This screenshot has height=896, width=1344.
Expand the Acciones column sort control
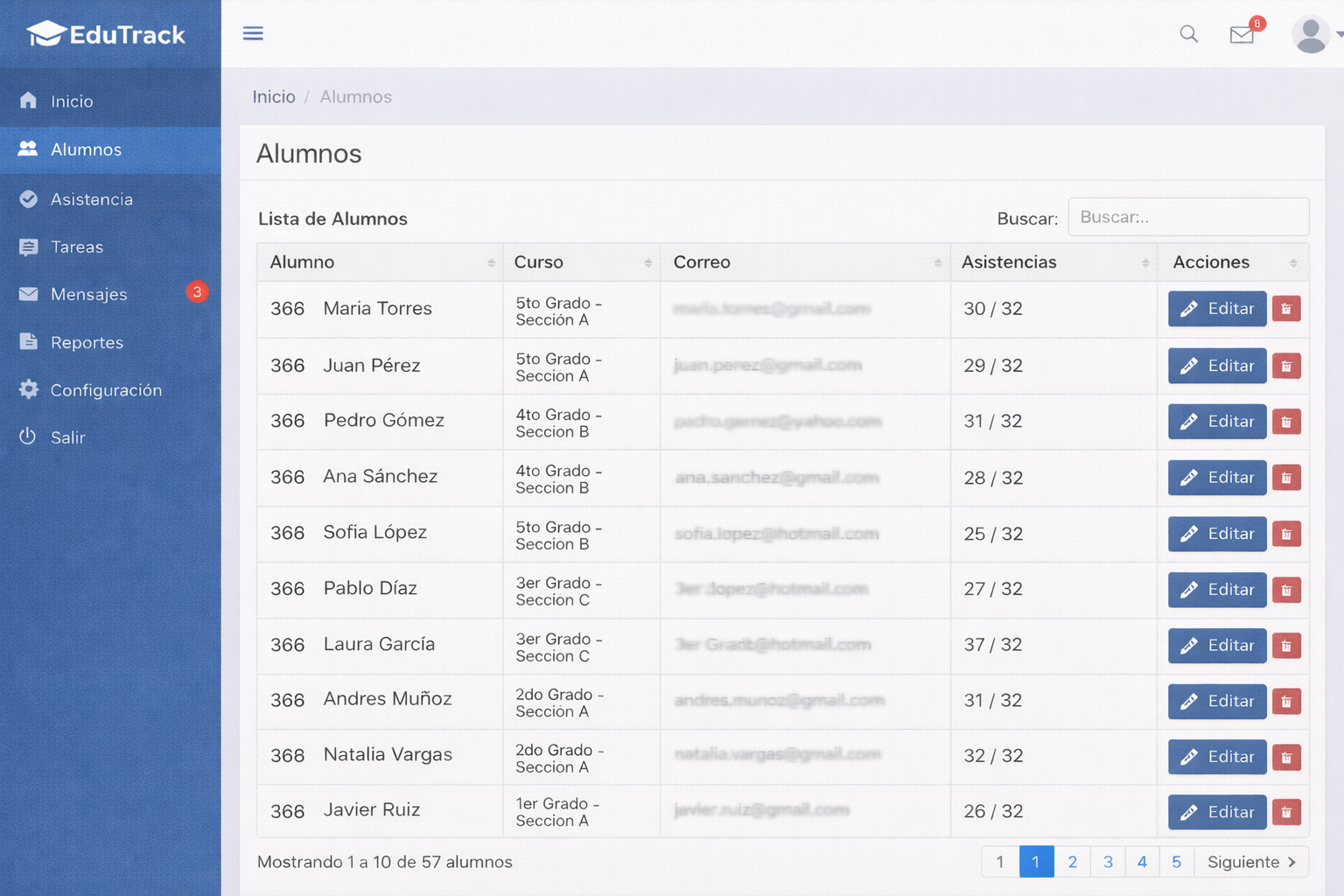click(1291, 262)
